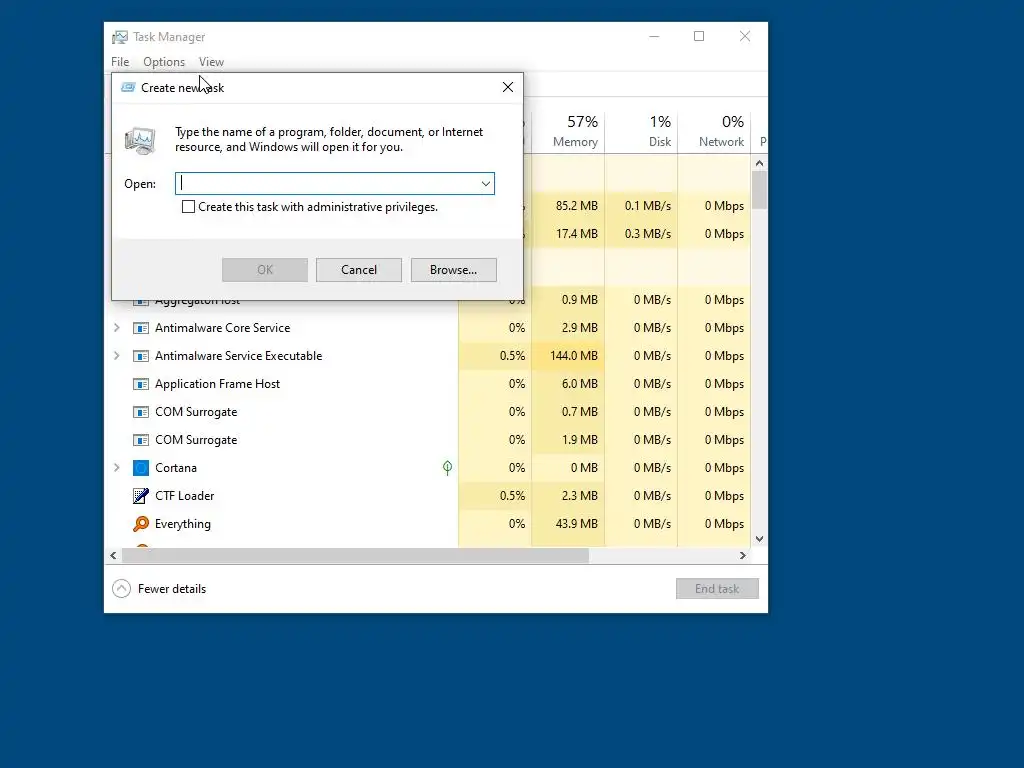The width and height of the screenshot is (1024, 768).
Task: Open the Options menu
Action: (164, 62)
